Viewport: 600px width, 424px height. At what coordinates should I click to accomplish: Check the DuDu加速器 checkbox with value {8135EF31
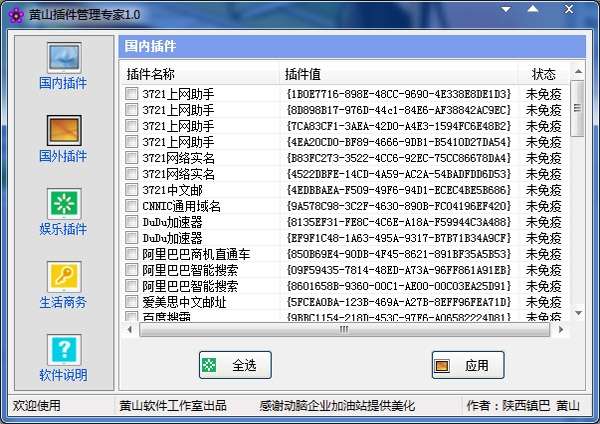(x=132, y=222)
